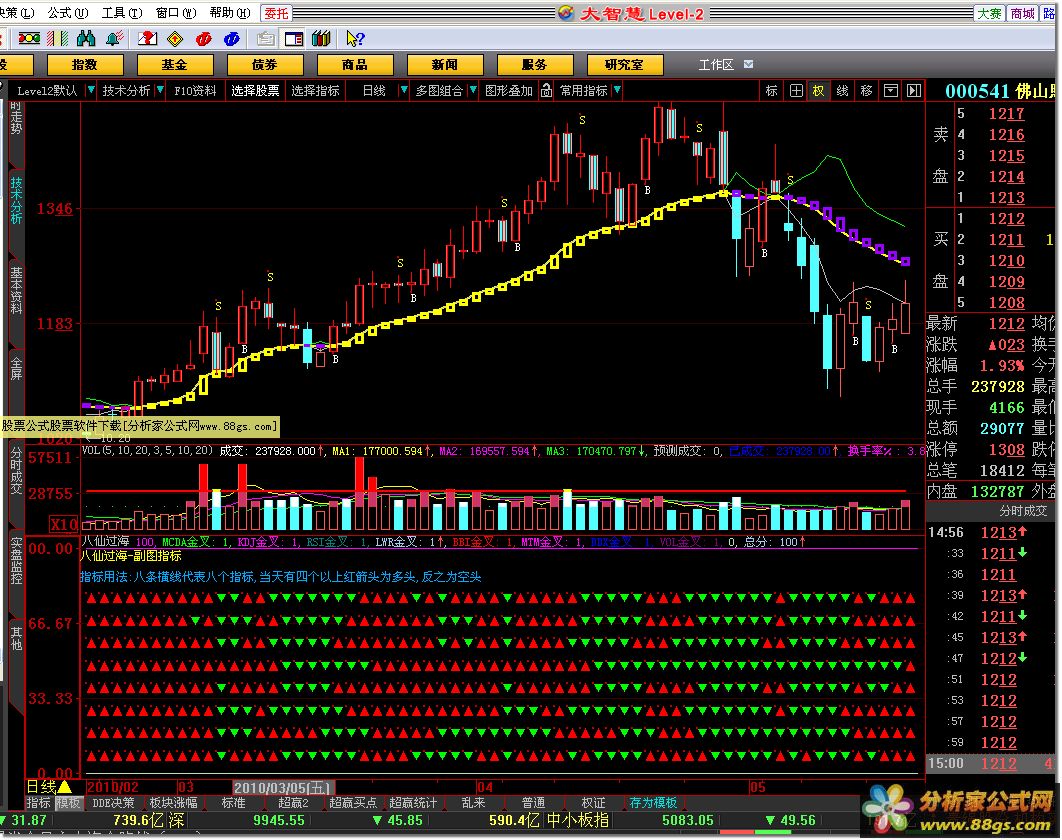Click the 商城 button in title bar
The width and height of the screenshot is (1062, 840).
pyautogui.click(x=1023, y=14)
